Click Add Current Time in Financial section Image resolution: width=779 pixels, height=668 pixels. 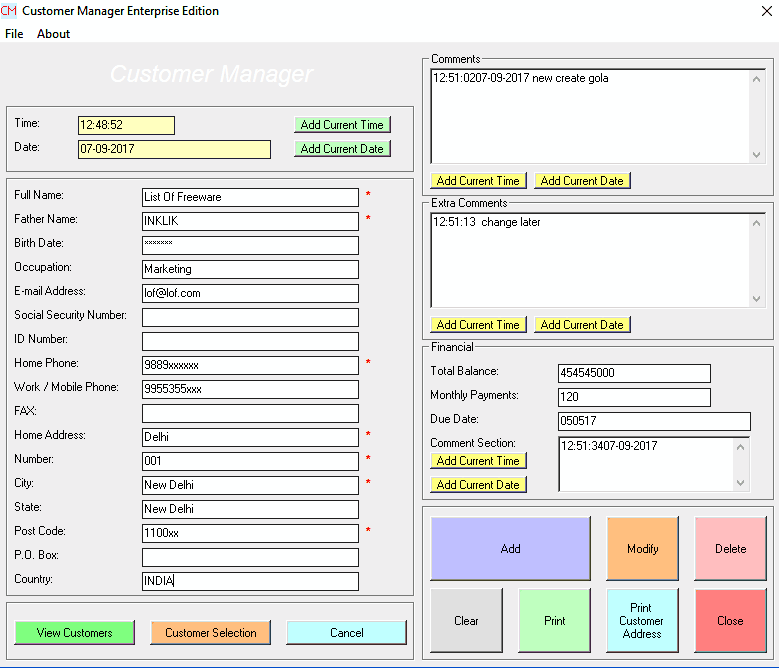[x=478, y=461]
